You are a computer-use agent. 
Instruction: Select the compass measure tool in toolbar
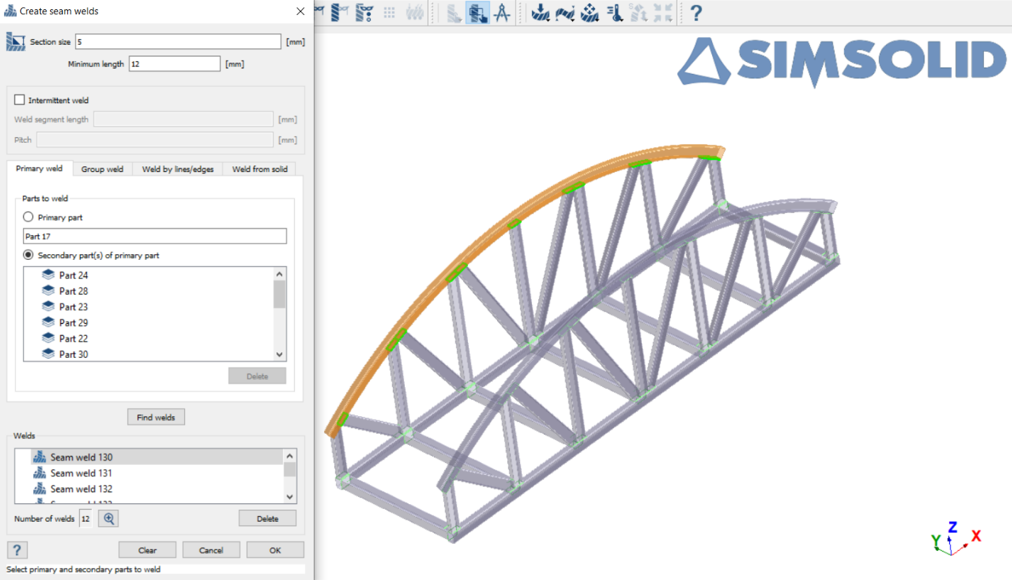(x=502, y=13)
